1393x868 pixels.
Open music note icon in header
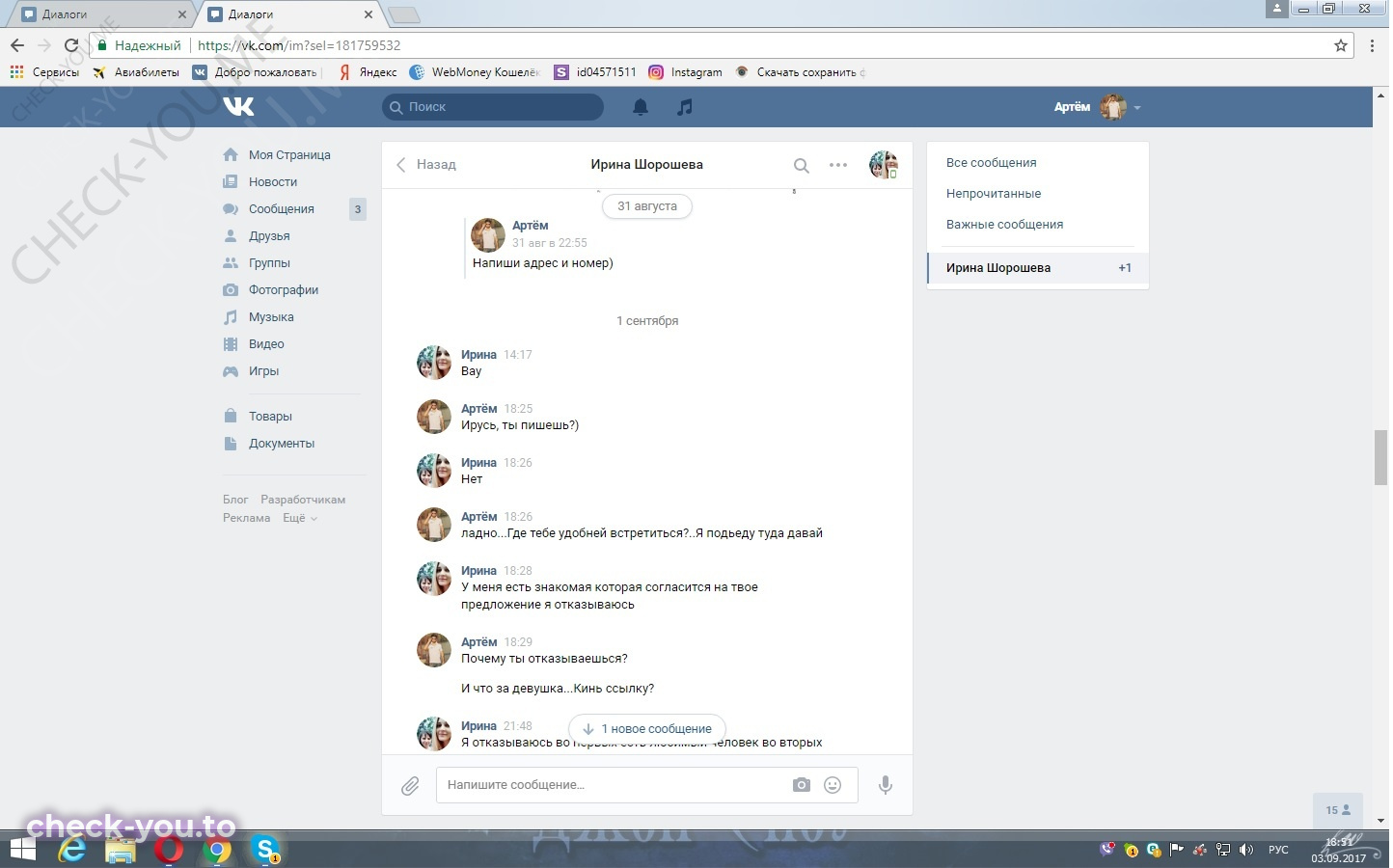click(685, 107)
